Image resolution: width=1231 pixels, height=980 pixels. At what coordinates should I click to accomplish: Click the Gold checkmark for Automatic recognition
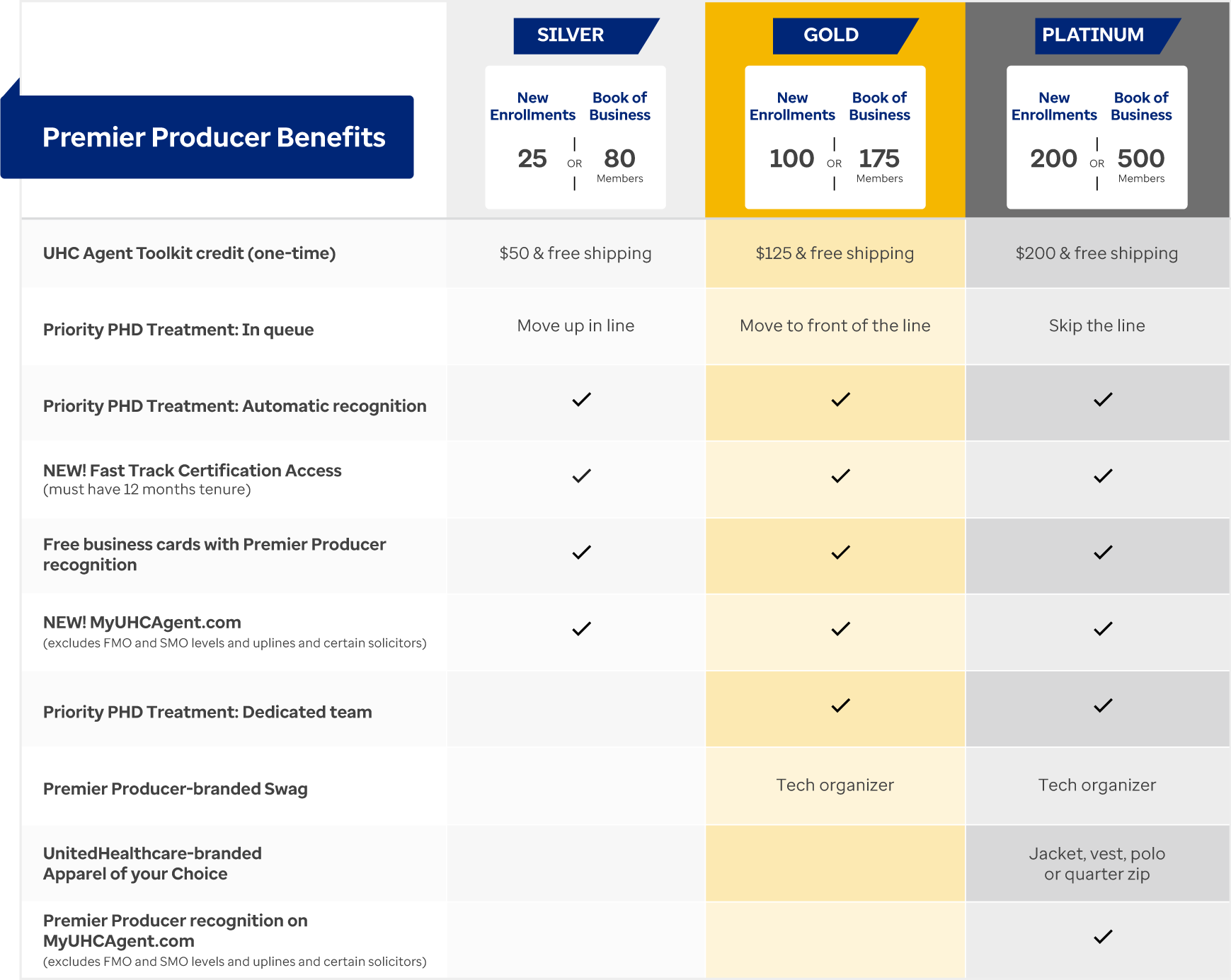[840, 400]
